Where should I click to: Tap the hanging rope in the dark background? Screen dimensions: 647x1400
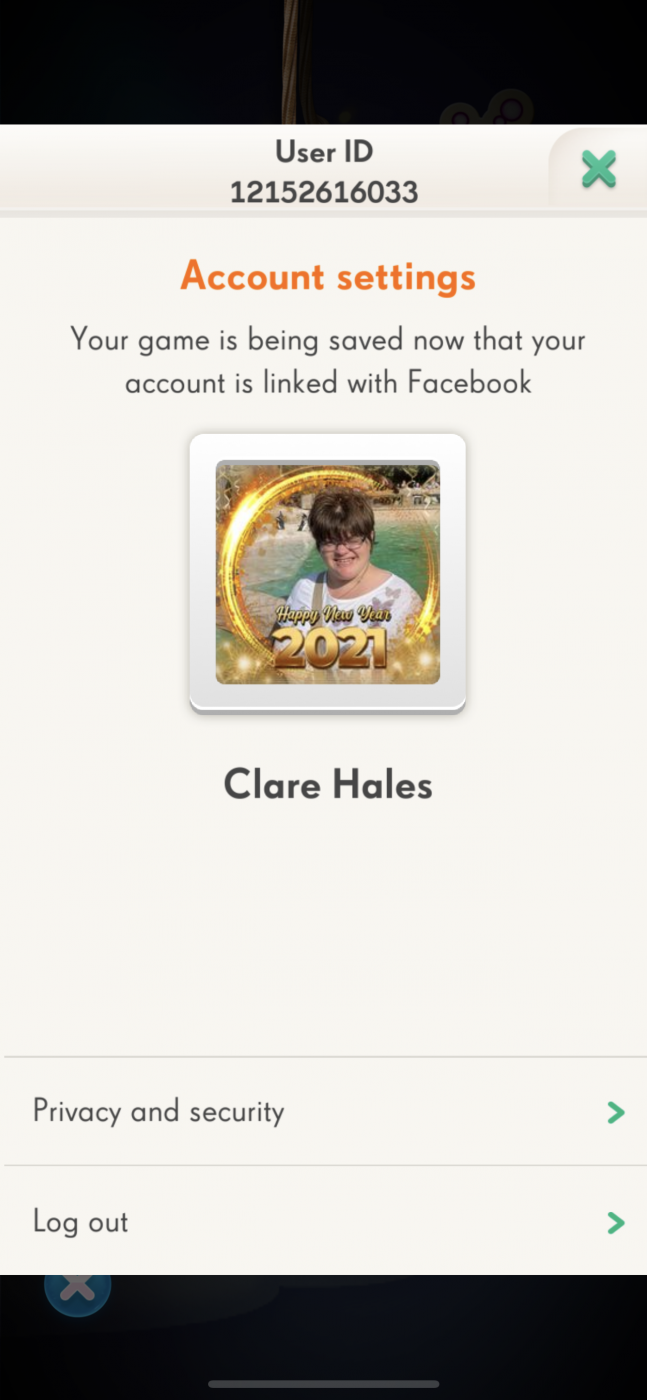click(295, 62)
